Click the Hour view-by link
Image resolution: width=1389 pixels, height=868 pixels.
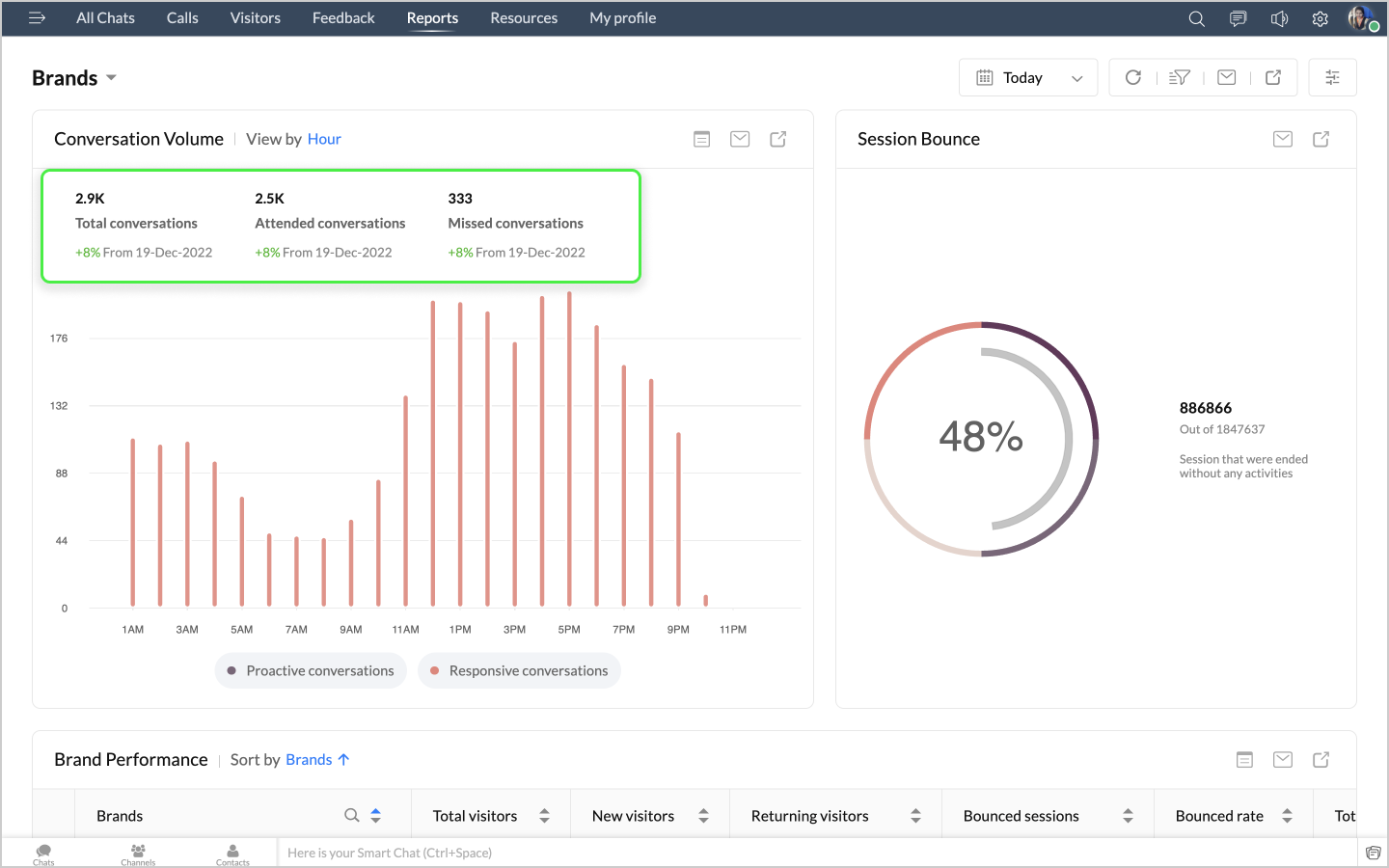click(324, 139)
